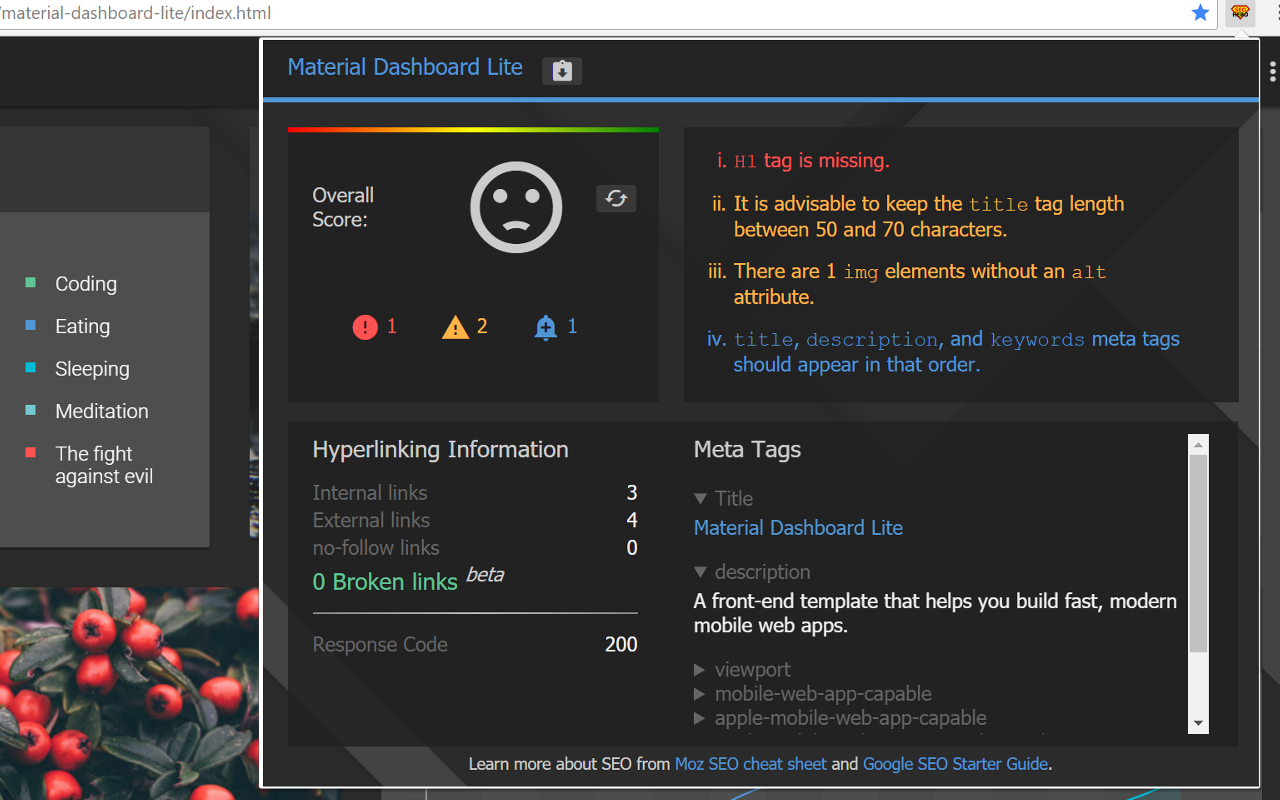Click the Material Dashboard Lite title value

point(798,528)
